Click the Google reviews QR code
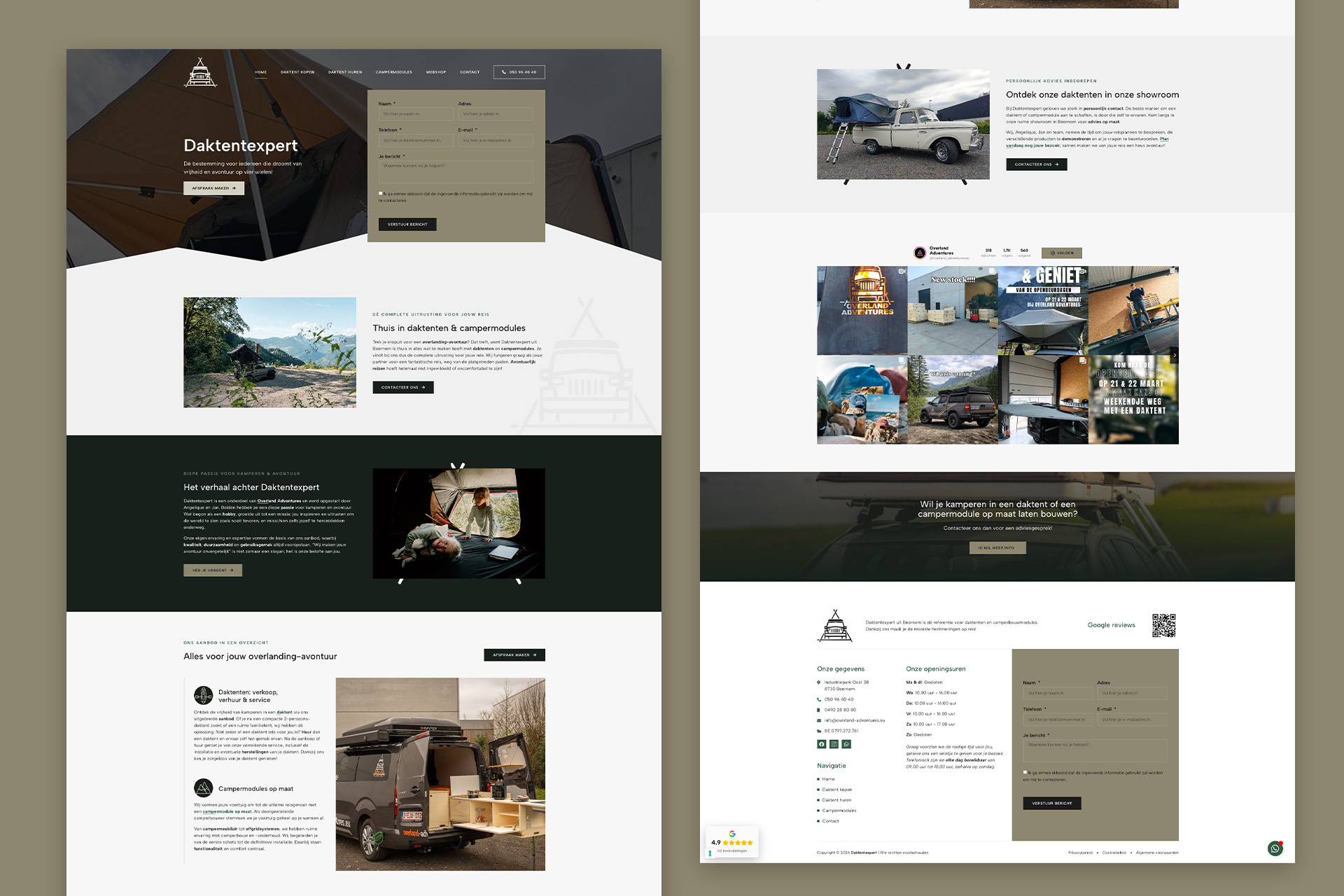Screen dimensions: 1344x896 (x=1163, y=625)
